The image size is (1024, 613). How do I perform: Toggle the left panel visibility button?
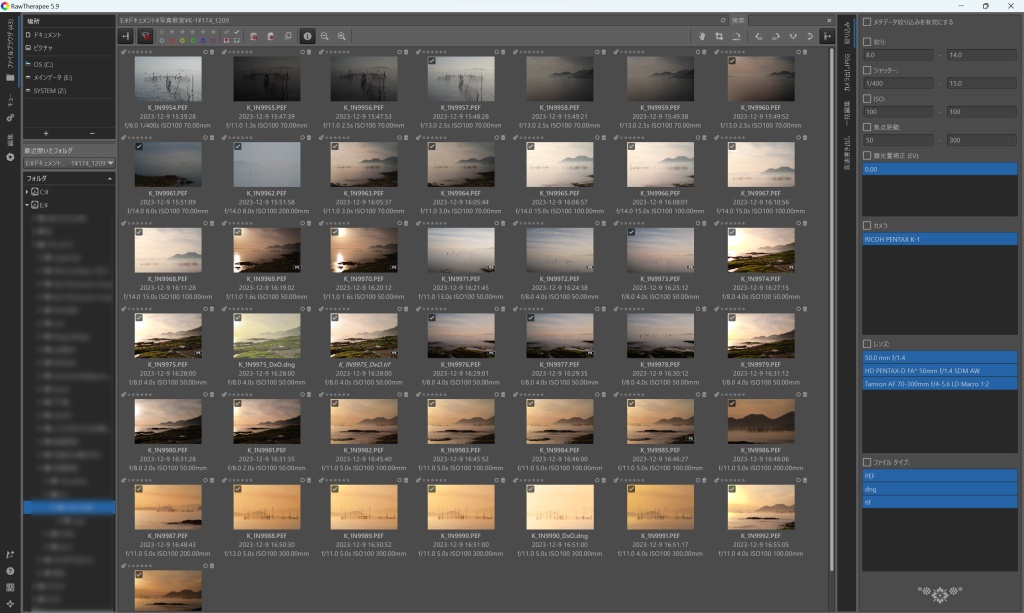click(125, 37)
